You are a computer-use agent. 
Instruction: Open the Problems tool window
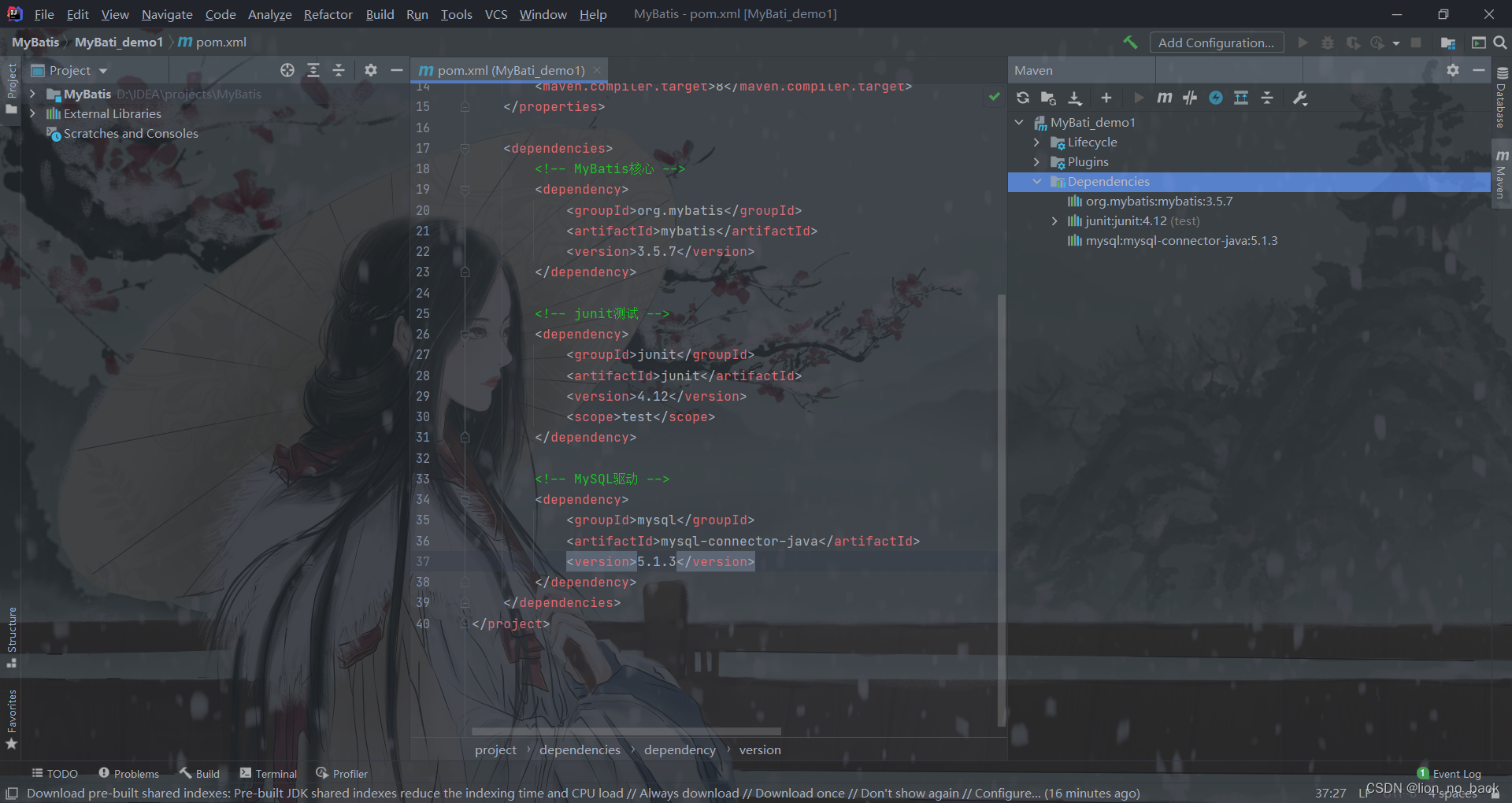(129, 774)
